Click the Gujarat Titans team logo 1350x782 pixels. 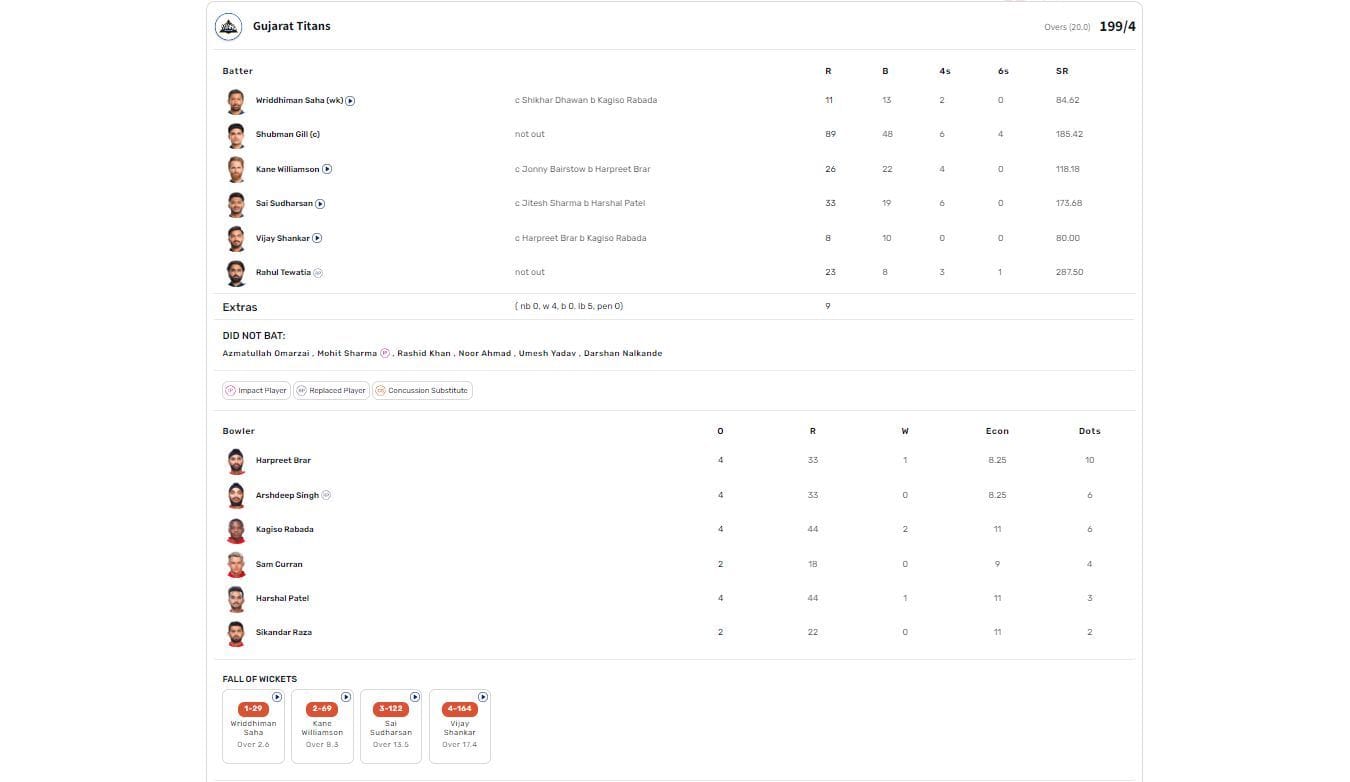(228, 26)
